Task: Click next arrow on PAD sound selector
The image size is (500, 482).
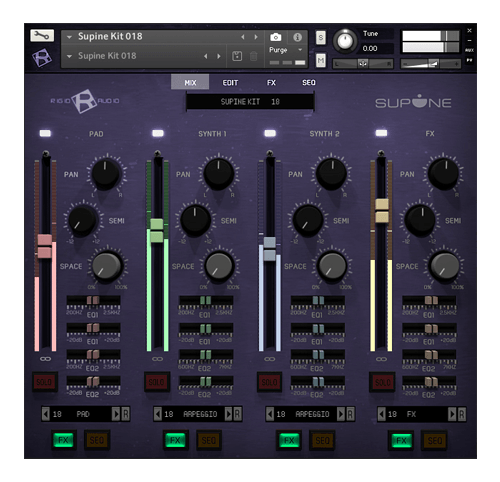Action: [x=116, y=414]
